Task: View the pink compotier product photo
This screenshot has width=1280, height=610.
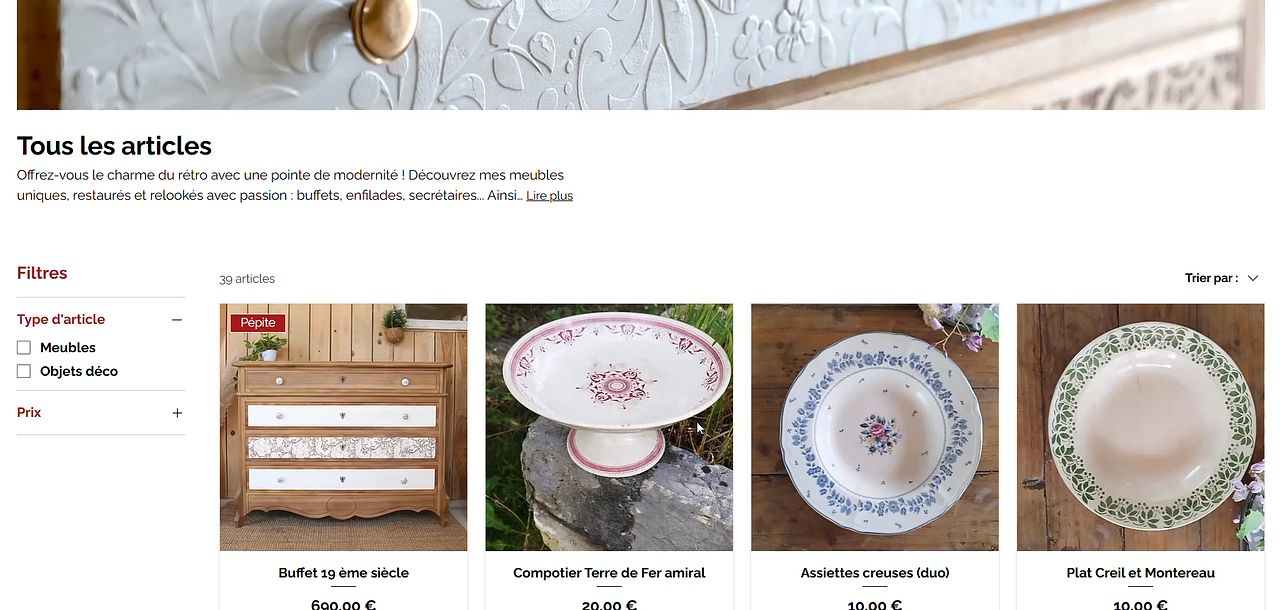Action: 609,428
